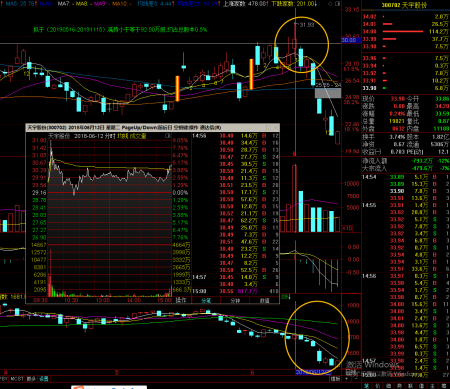450x389 pixels.
Task: Click the 大宗流入 -478.6万 row
Action: tap(406, 168)
